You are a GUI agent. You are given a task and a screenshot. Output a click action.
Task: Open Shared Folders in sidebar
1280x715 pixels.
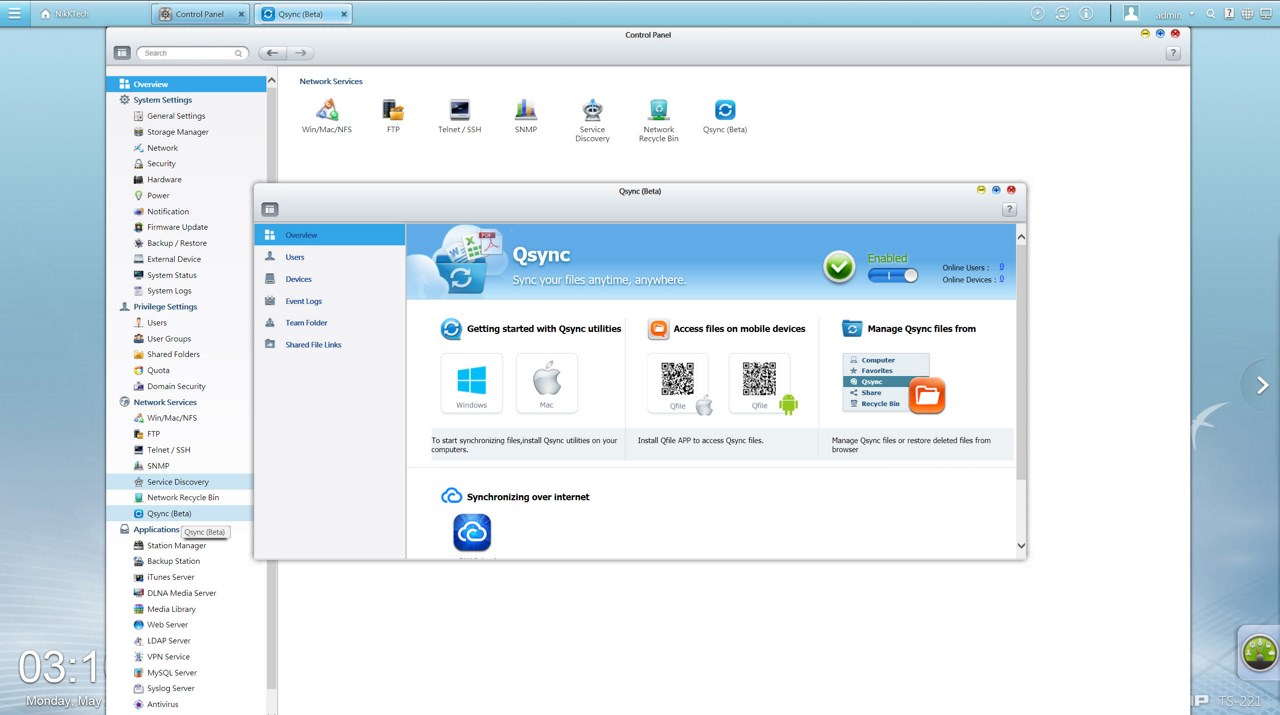(173, 354)
